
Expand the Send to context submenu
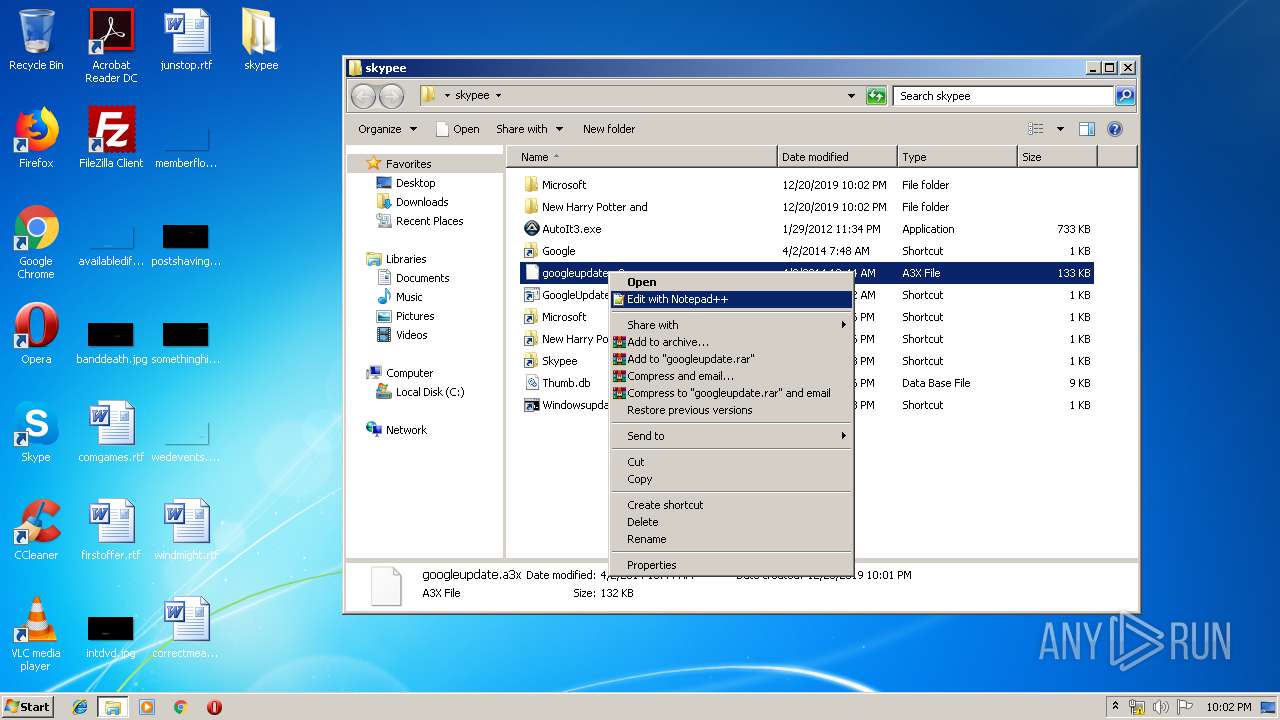pos(731,436)
